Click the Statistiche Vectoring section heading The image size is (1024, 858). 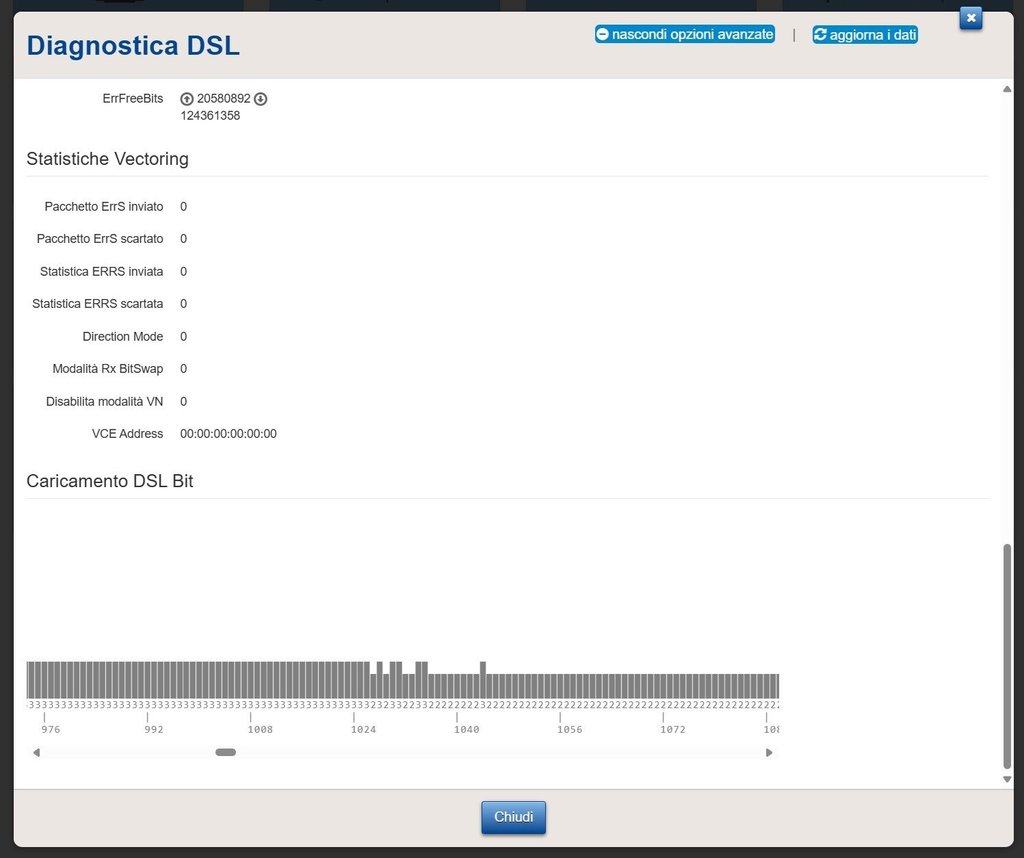pyautogui.click(x=107, y=159)
